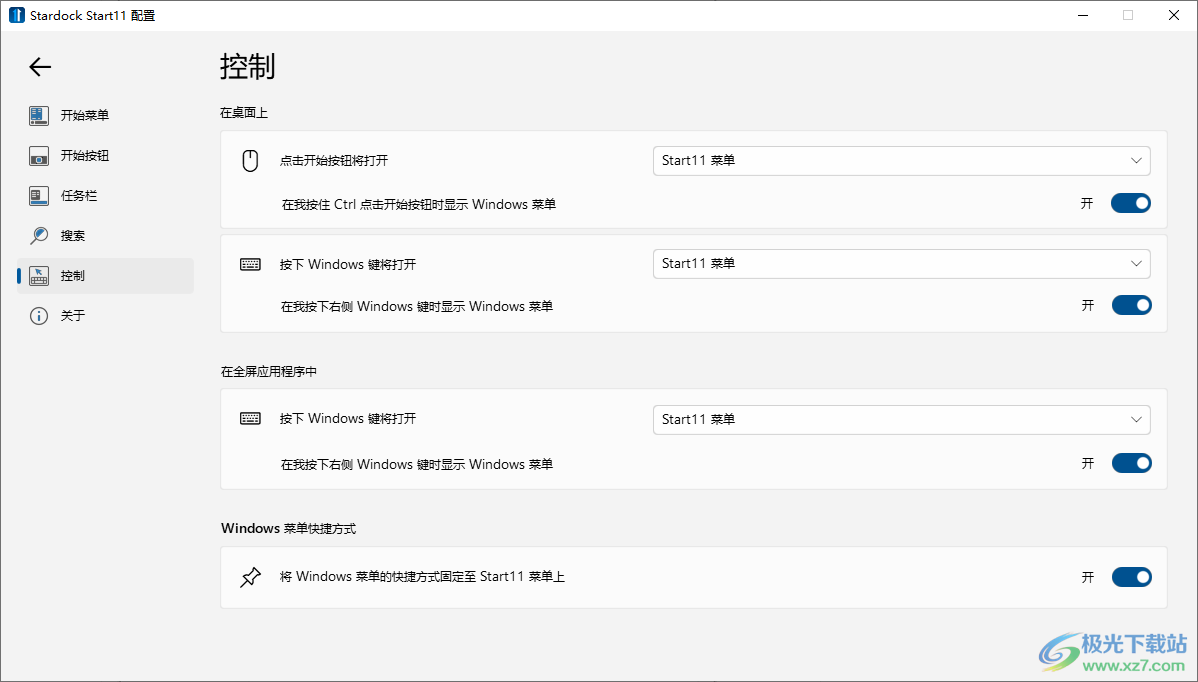The height and width of the screenshot is (682, 1198).
Task: Click the search magnifier sidebar icon
Action: coord(39,236)
